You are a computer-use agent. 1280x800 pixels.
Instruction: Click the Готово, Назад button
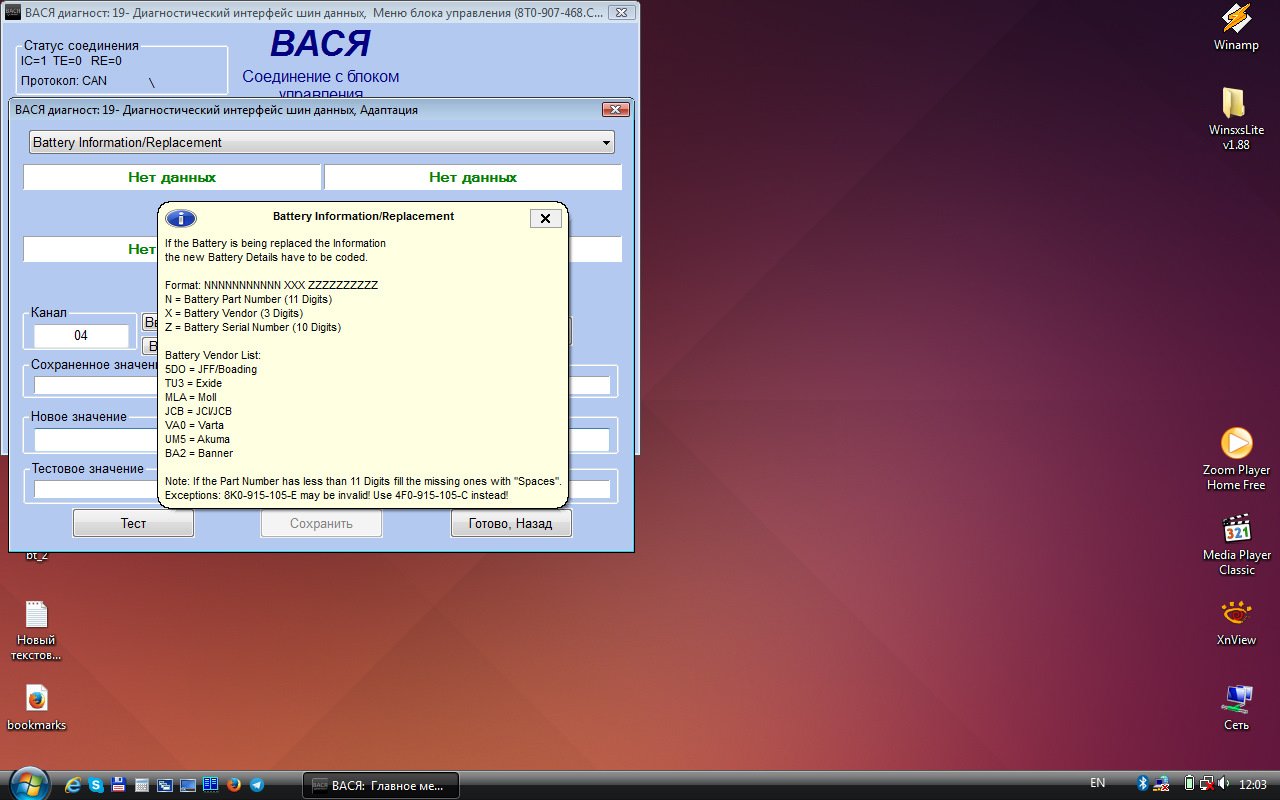510,523
